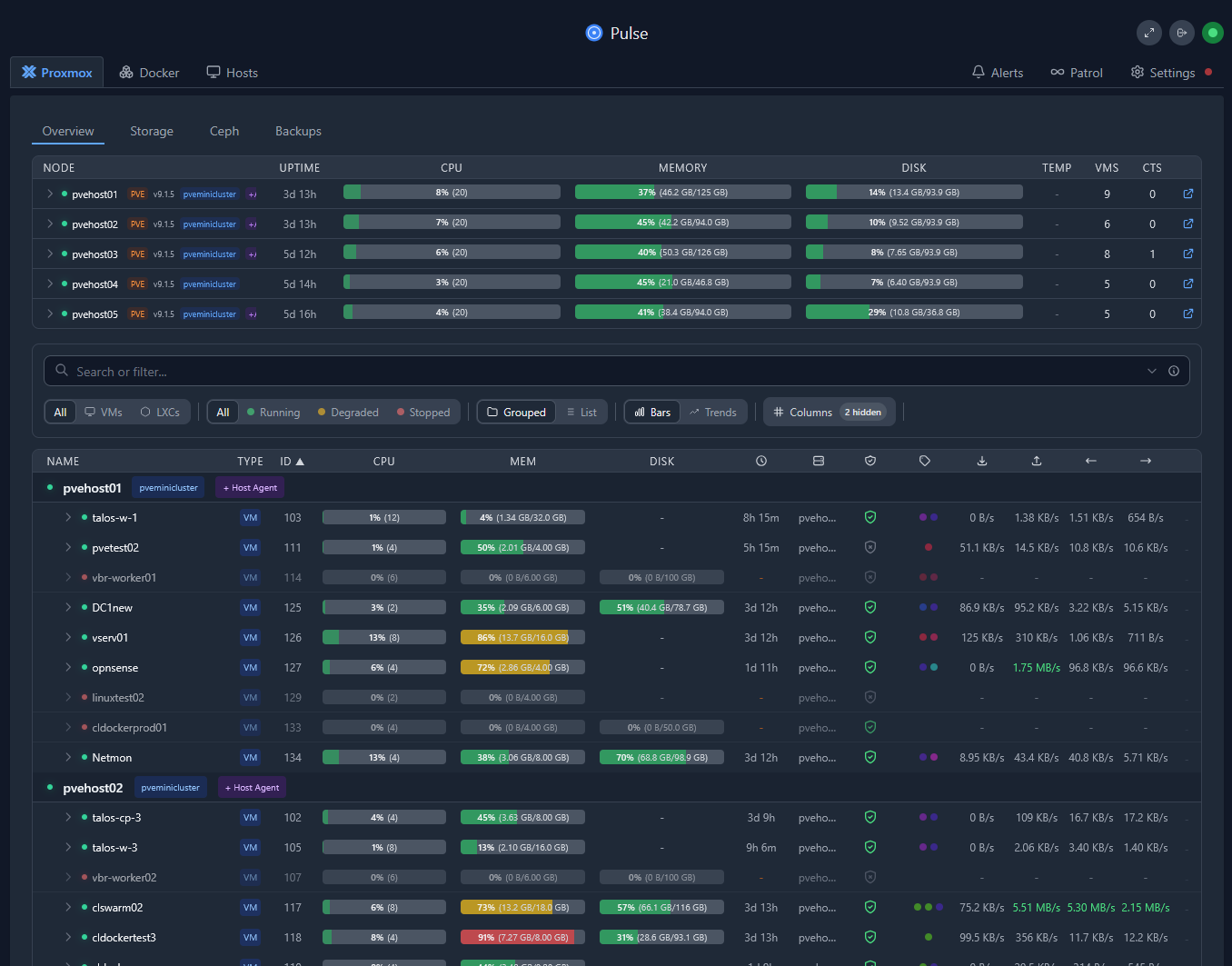Open Alerts from the top navigation
The width and height of the screenshot is (1232, 966).
tap(997, 72)
